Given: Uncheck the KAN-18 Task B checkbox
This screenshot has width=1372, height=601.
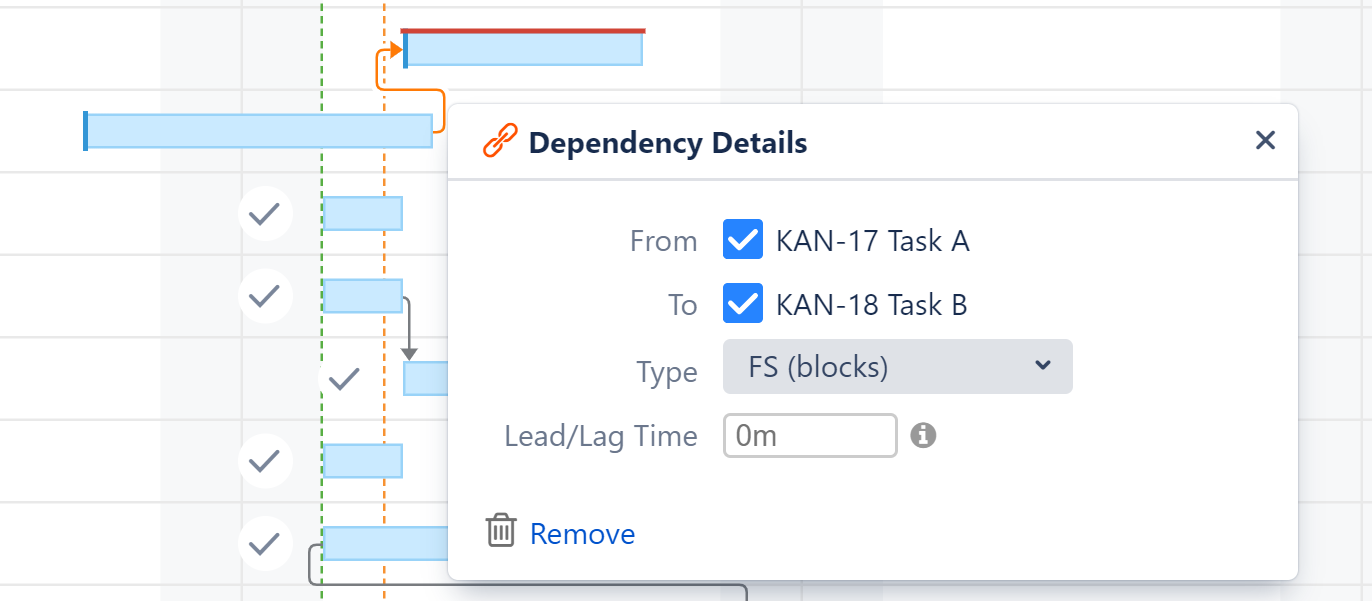Looking at the screenshot, I should (742, 304).
